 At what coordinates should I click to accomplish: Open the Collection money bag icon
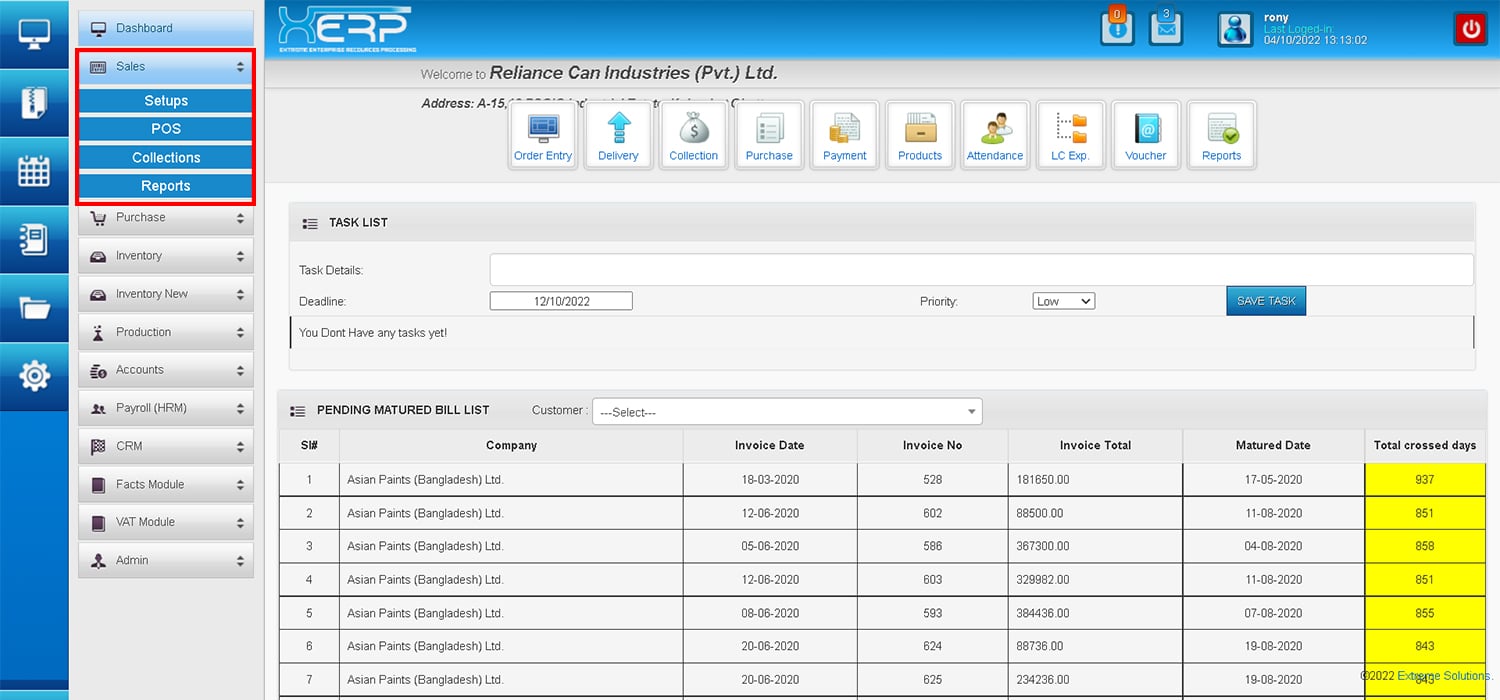[694, 135]
